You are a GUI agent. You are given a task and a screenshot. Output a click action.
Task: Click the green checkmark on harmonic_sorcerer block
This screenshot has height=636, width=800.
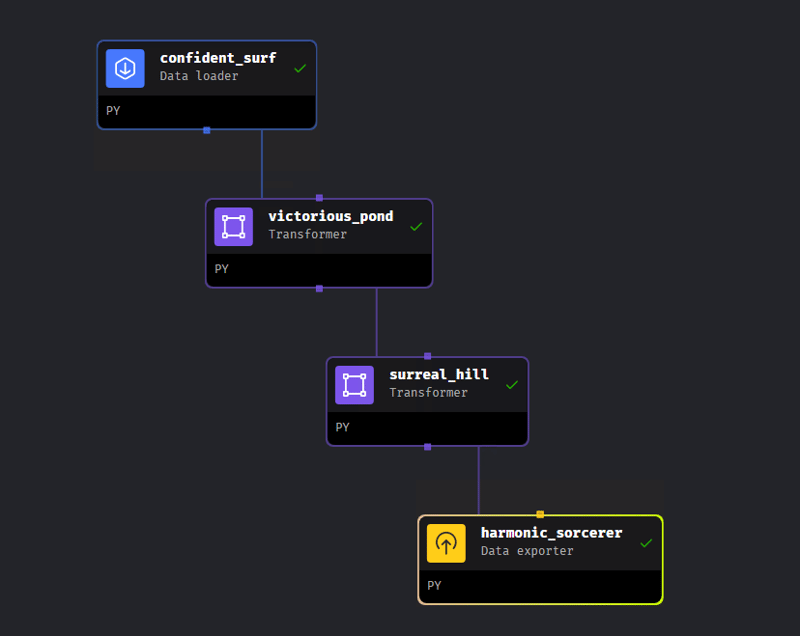[646, 543]
